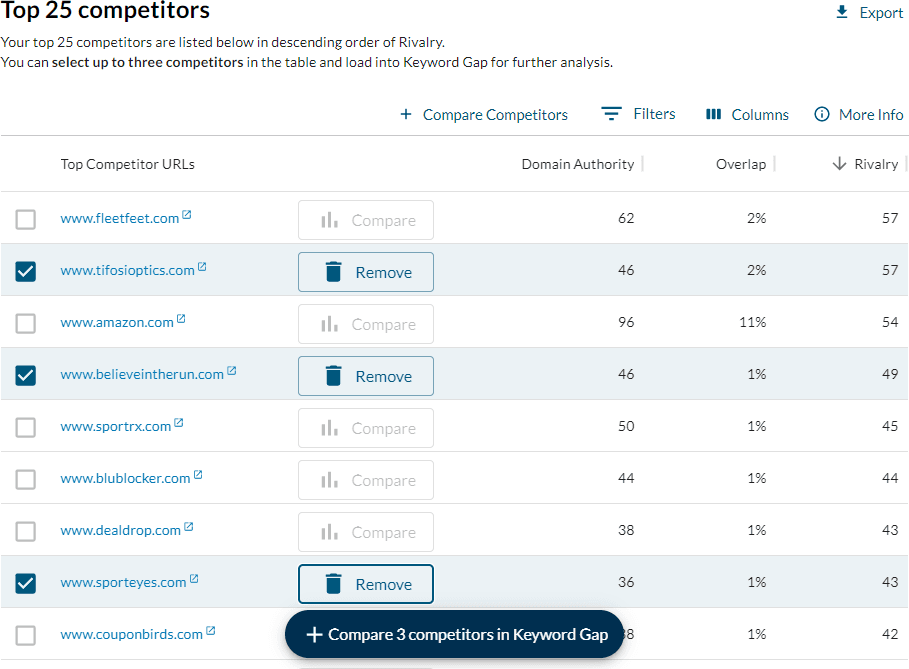This screenshot has height=669, width=909.
Task: Uncheck the www.tifosioptics.com checkbox
Action: (26, 271)
